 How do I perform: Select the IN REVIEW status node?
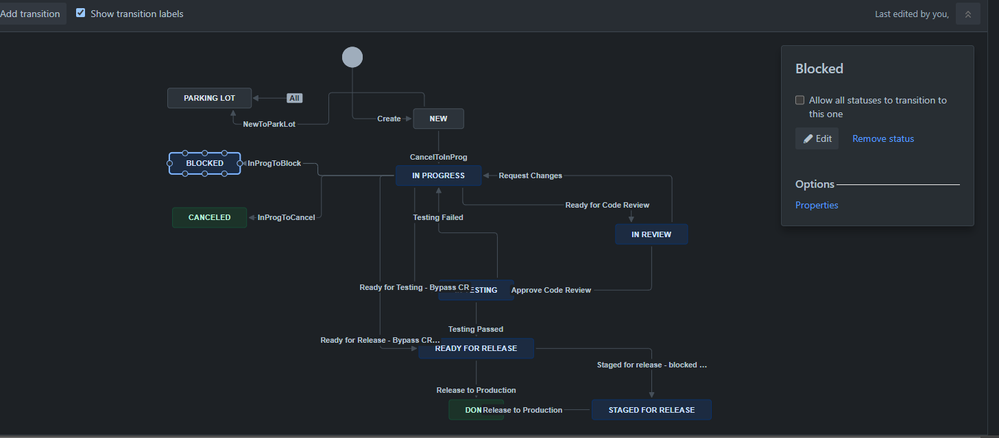(651, 234)
